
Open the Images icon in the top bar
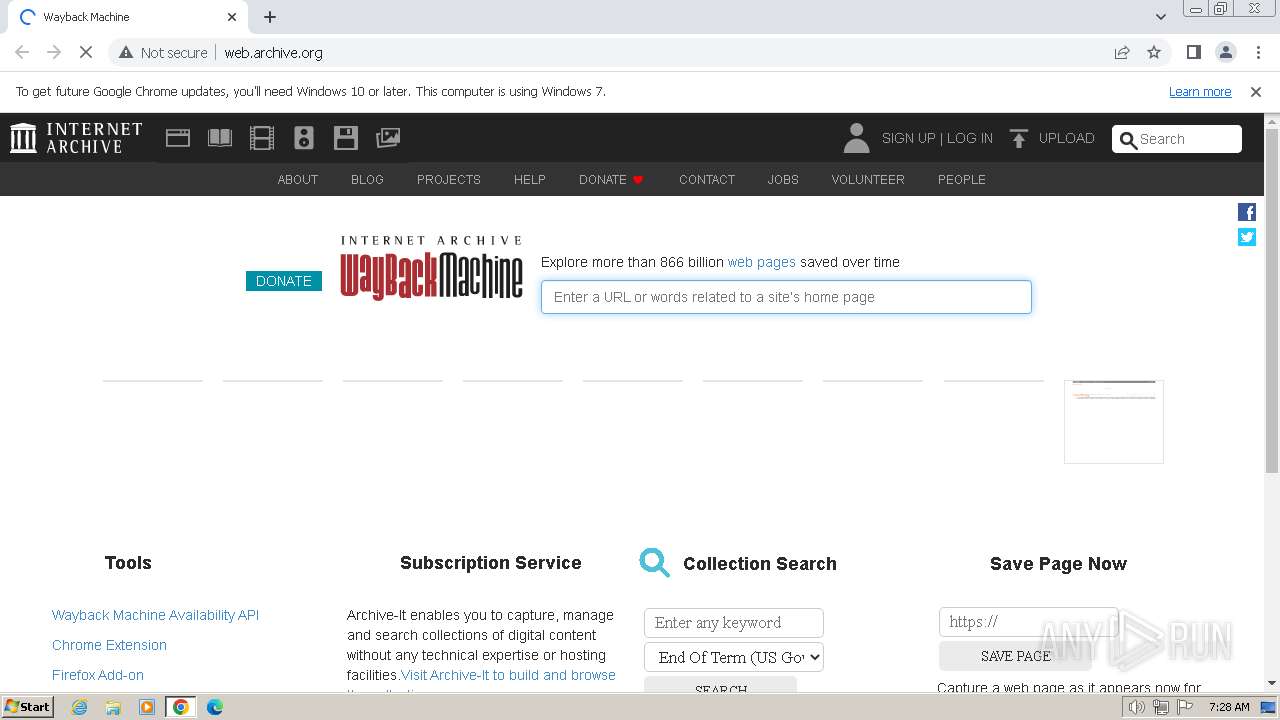click(x=388, y=138)
